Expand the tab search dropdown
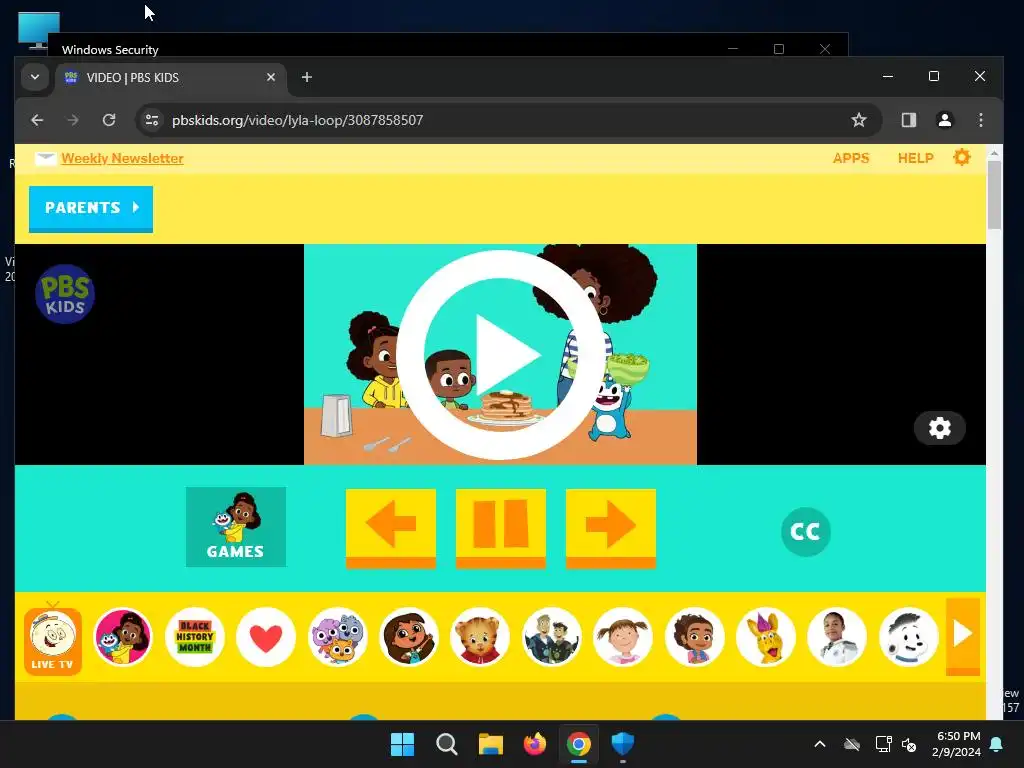The image size is (1024, 768). [x=35, y=77]
